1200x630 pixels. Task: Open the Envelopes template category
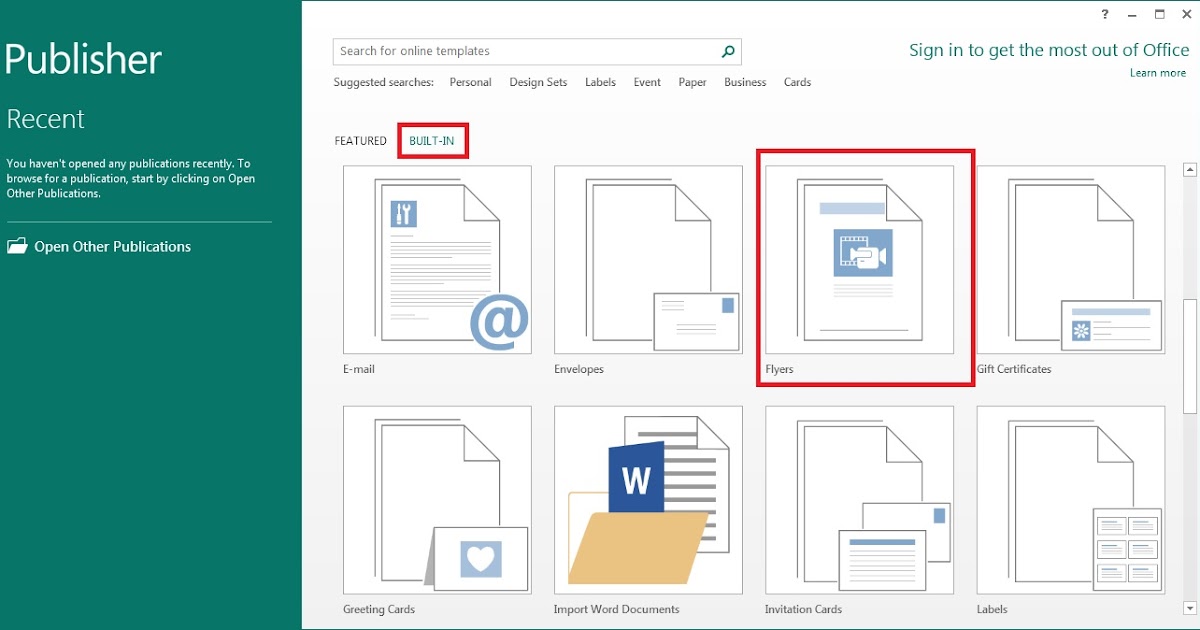pyautogui.click(x=648, y=260)
